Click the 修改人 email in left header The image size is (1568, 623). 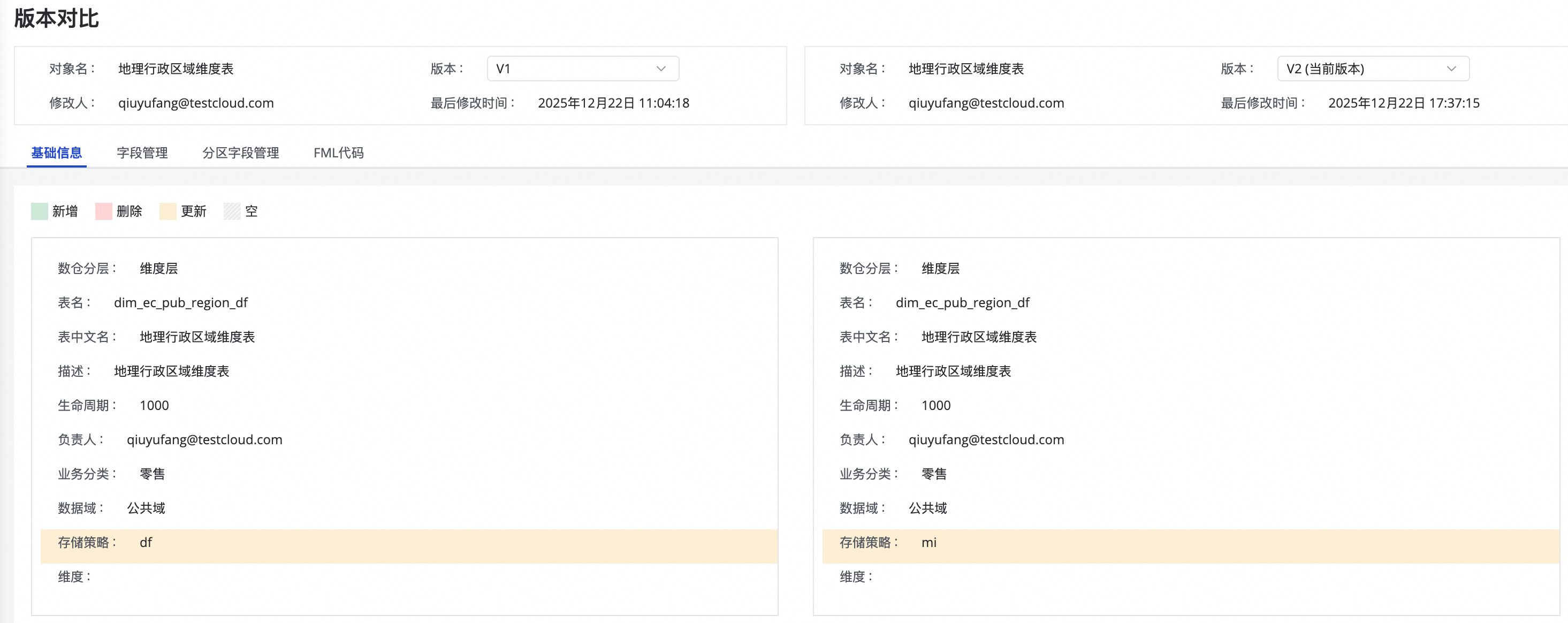point(195,103)
